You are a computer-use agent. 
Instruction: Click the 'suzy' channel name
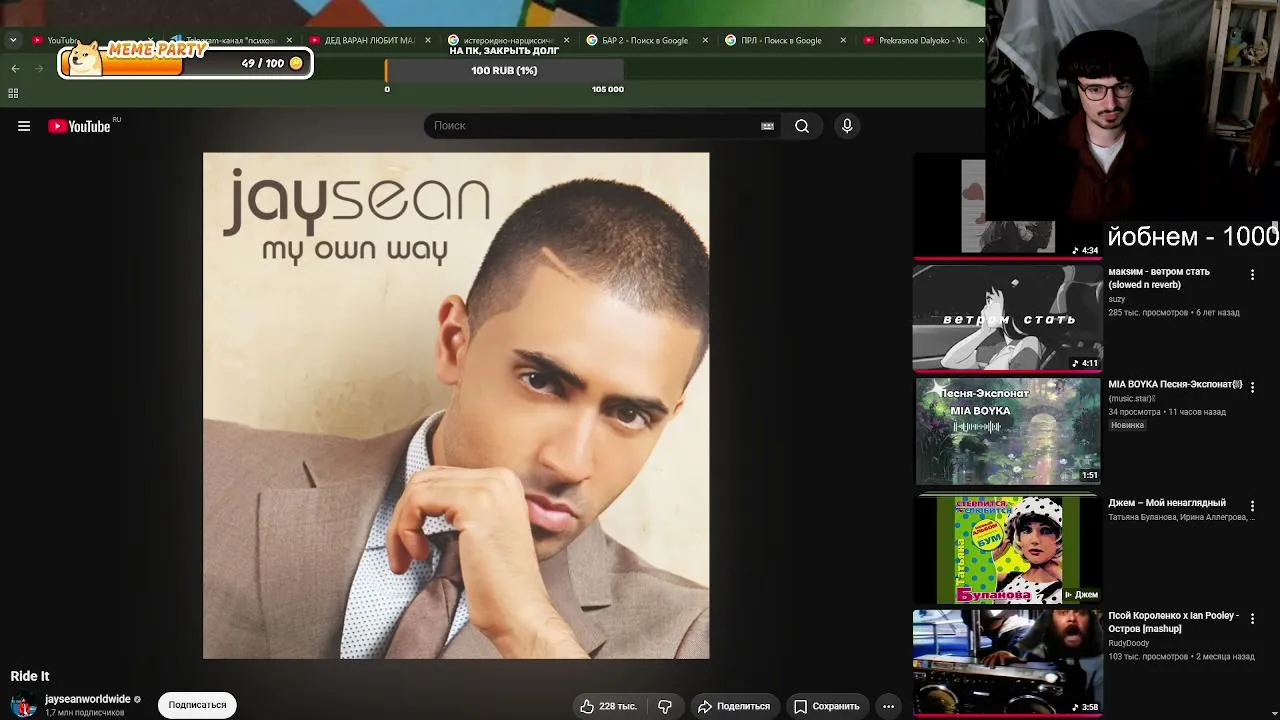(1117, 299)
